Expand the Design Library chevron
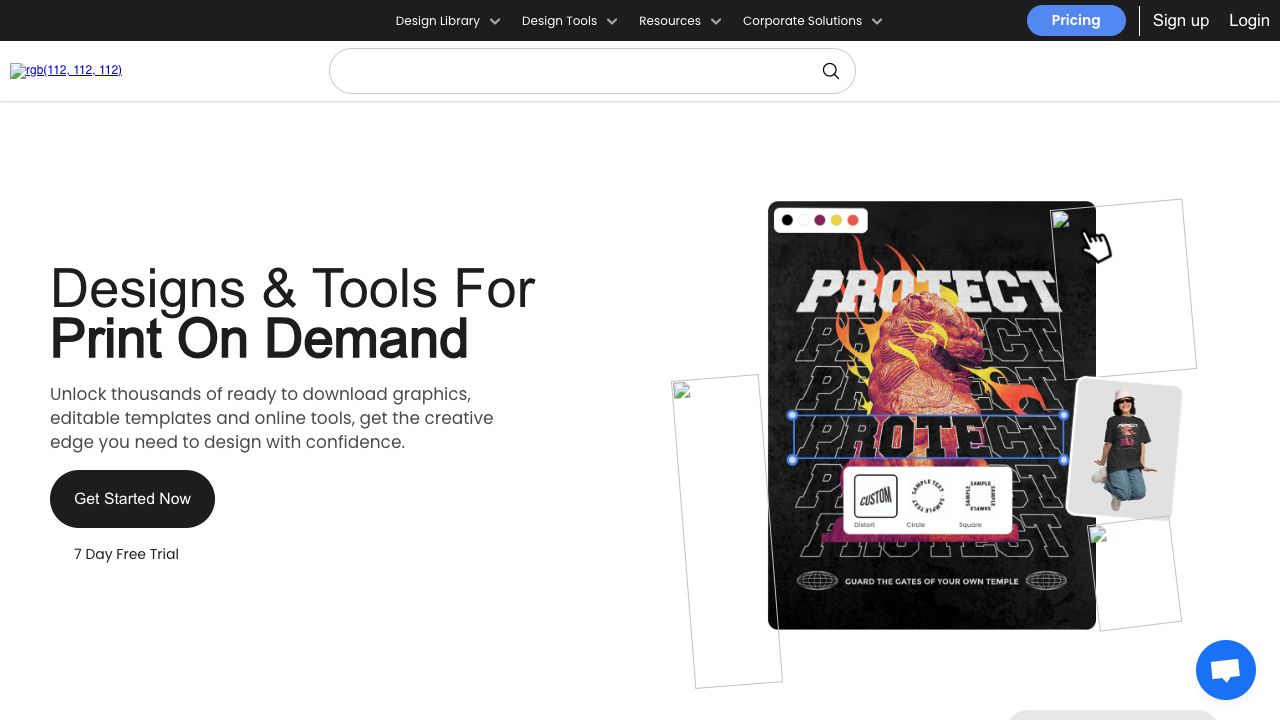Image resolution: width=1280 pixels, height=720 pixels. 495,21
